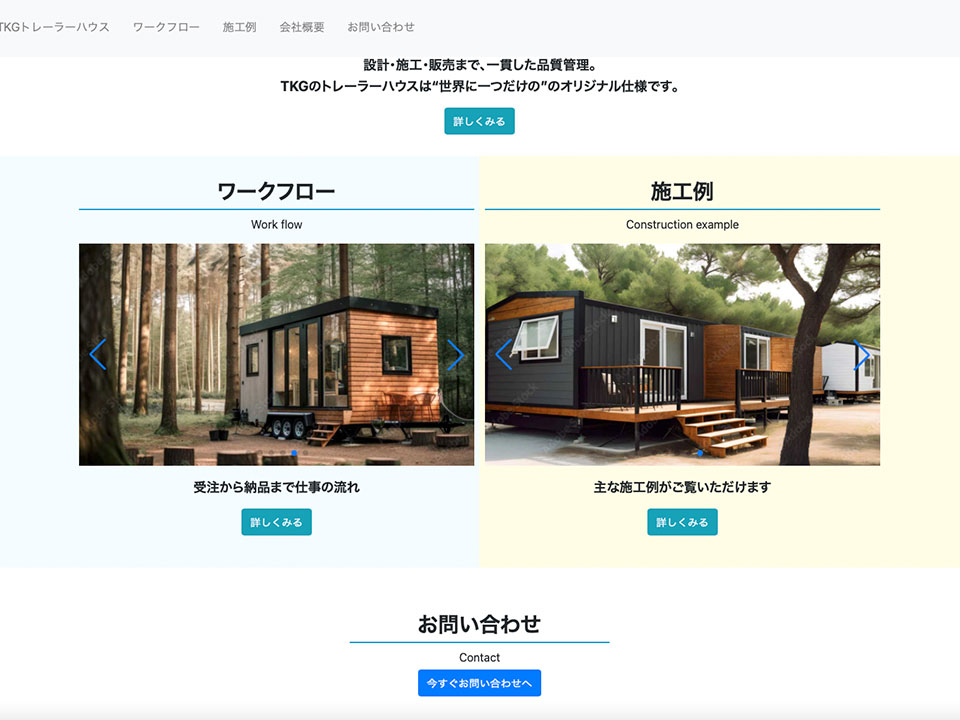Select blue pagination dot in Construction example carousel

coord(700,453)
